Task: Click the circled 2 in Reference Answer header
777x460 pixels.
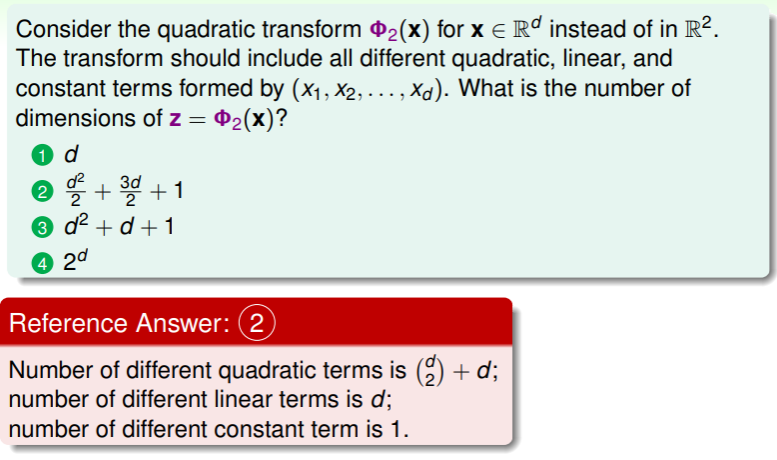Action: 261,323
